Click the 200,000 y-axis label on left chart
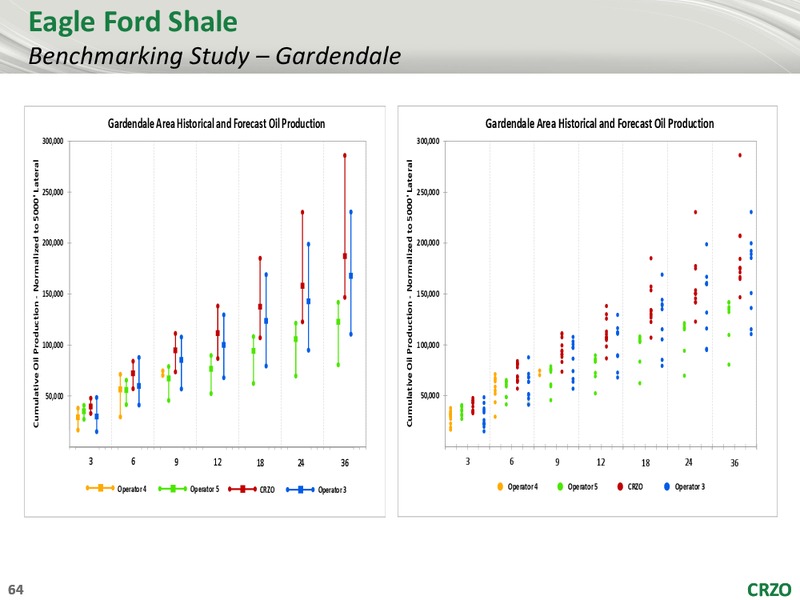Viewport: 800px width, 600px height. coord(53,243)
